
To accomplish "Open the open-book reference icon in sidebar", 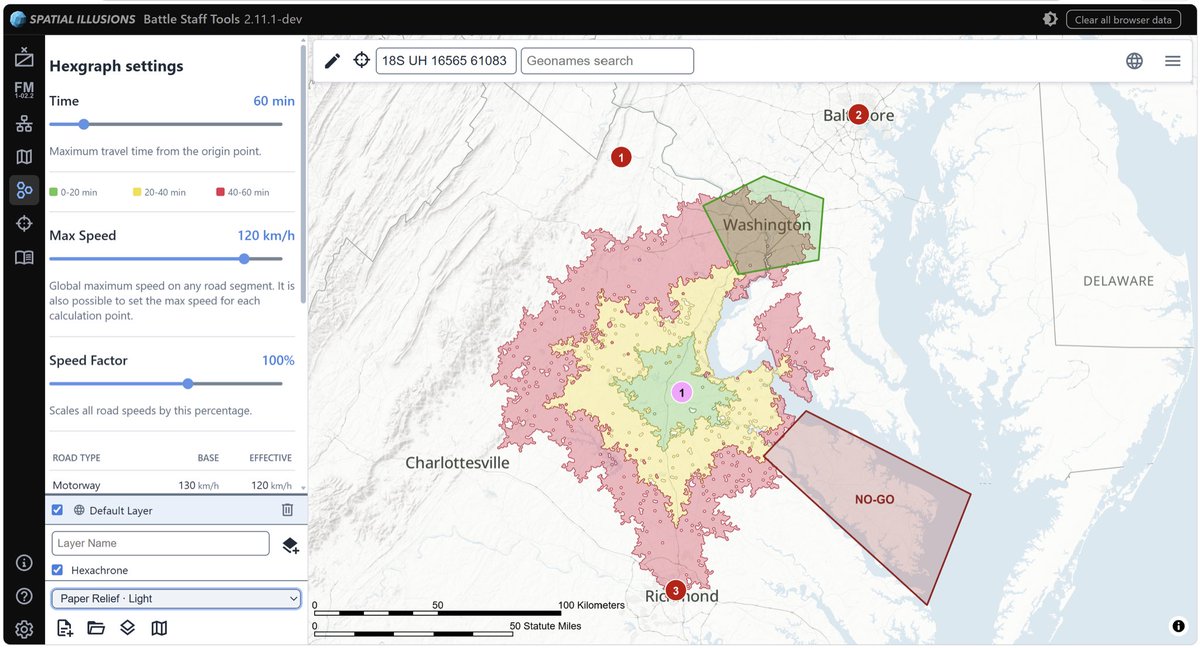I will click(24, 257).
